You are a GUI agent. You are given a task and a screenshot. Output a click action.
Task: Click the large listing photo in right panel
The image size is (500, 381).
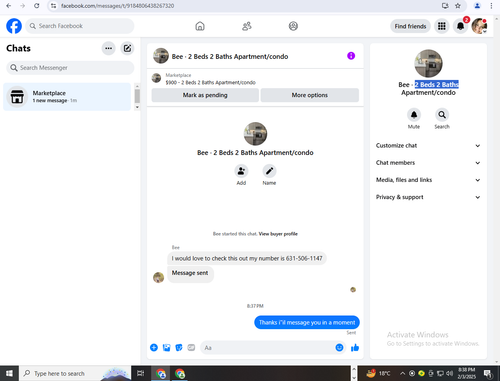(x=428, y=63)
